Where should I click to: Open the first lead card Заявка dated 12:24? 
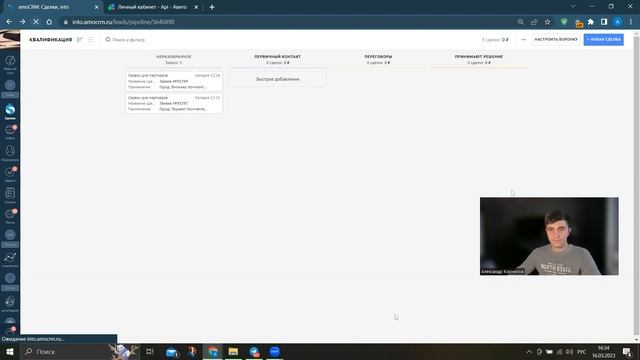[x=174, y=81]
